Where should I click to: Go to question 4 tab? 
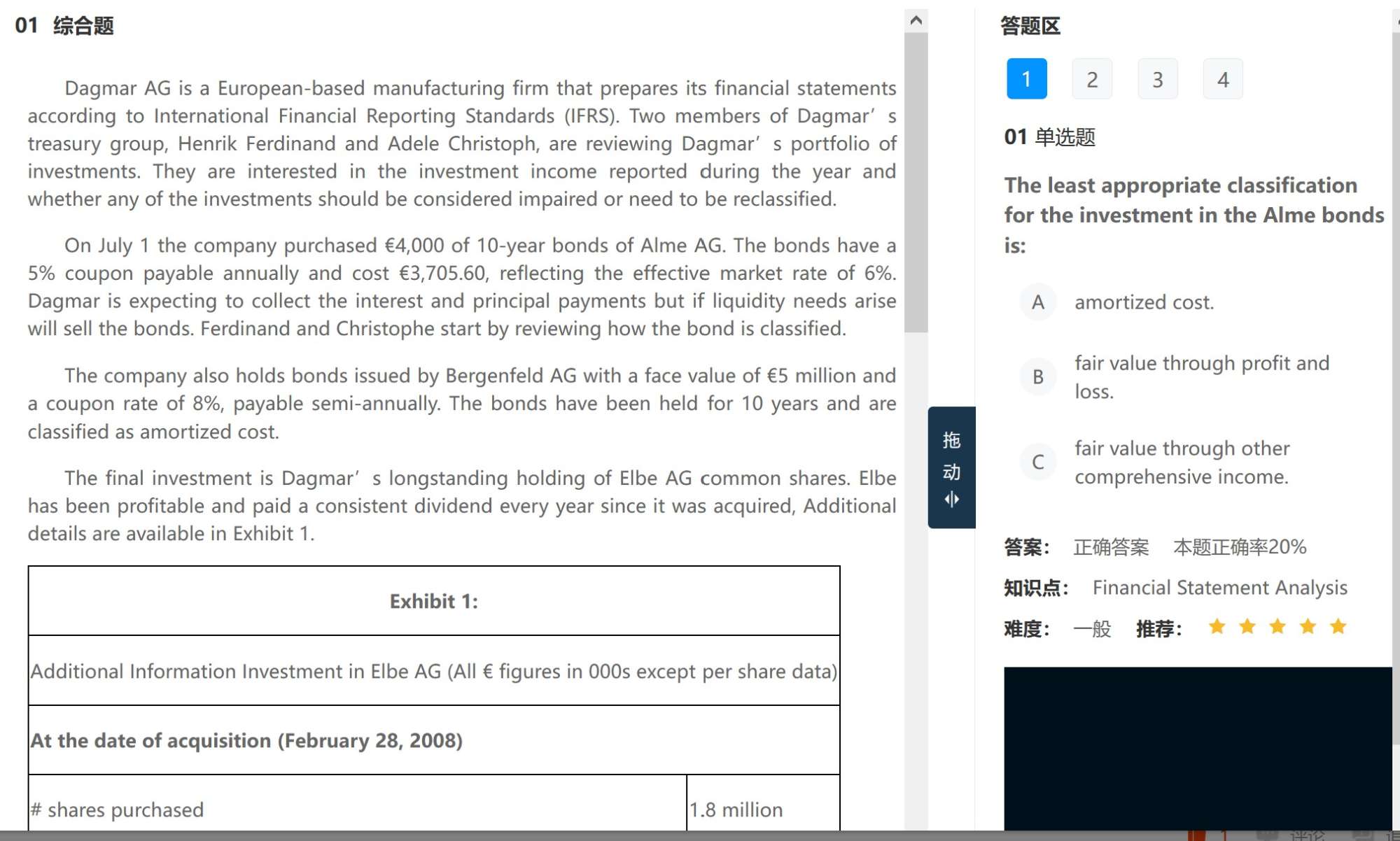pos(1222,79)
